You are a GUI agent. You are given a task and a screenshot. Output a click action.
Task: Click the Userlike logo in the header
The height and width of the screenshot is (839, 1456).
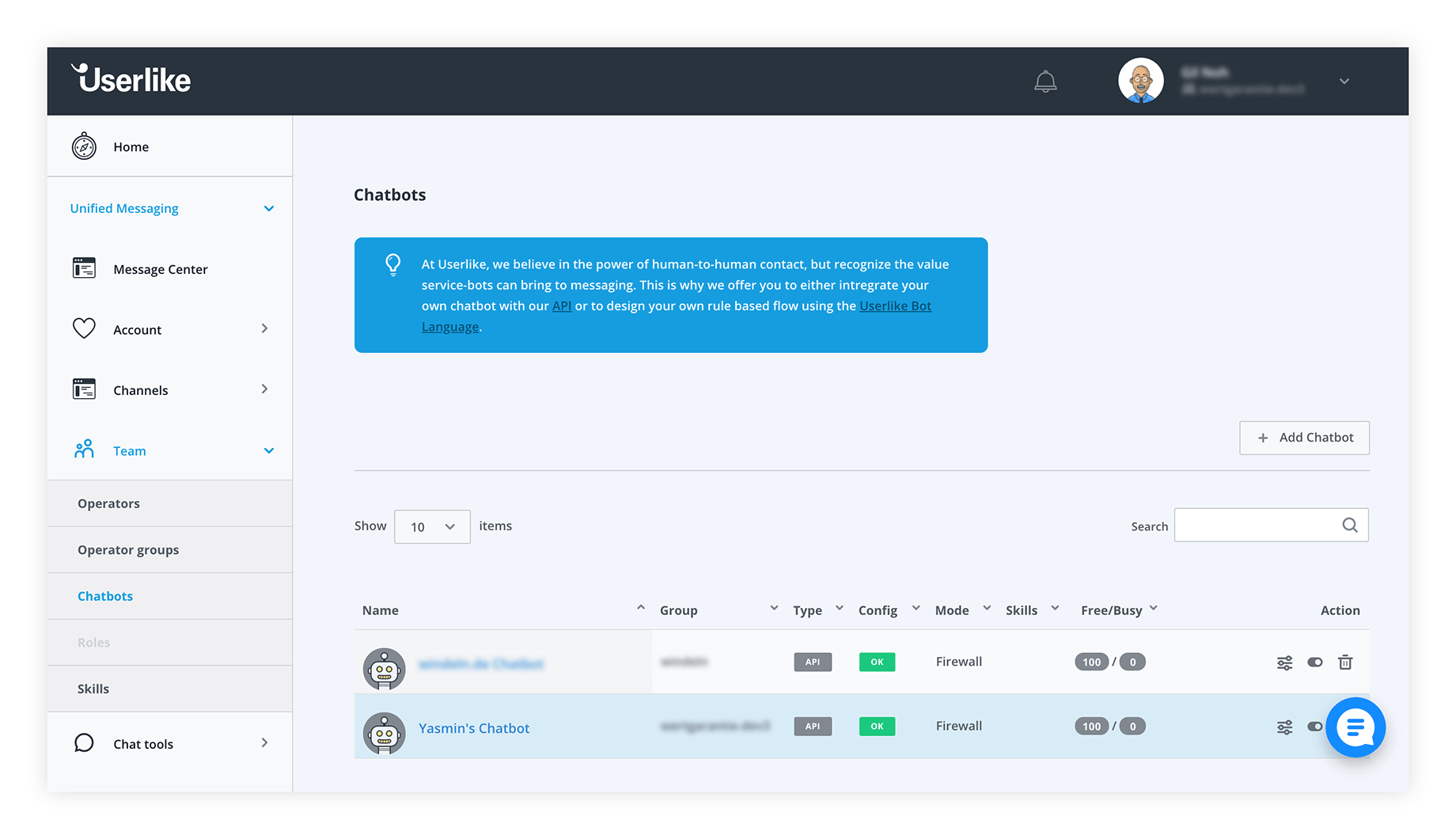131,78
